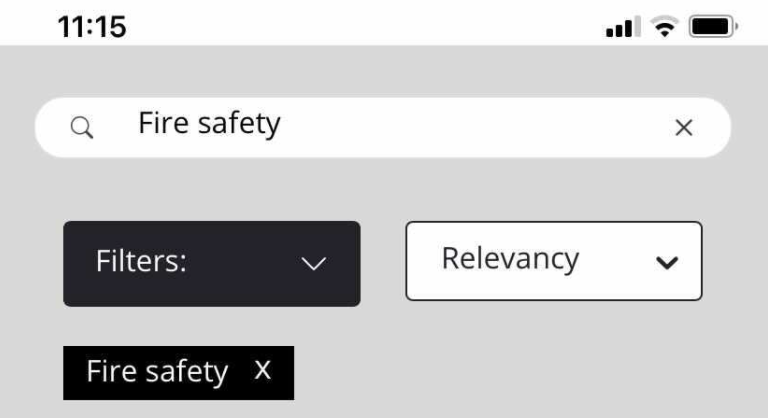Screen dimensions: 768x418
Task: Remove the Fire safety filter tag
Action: click(x=263, y=371)
